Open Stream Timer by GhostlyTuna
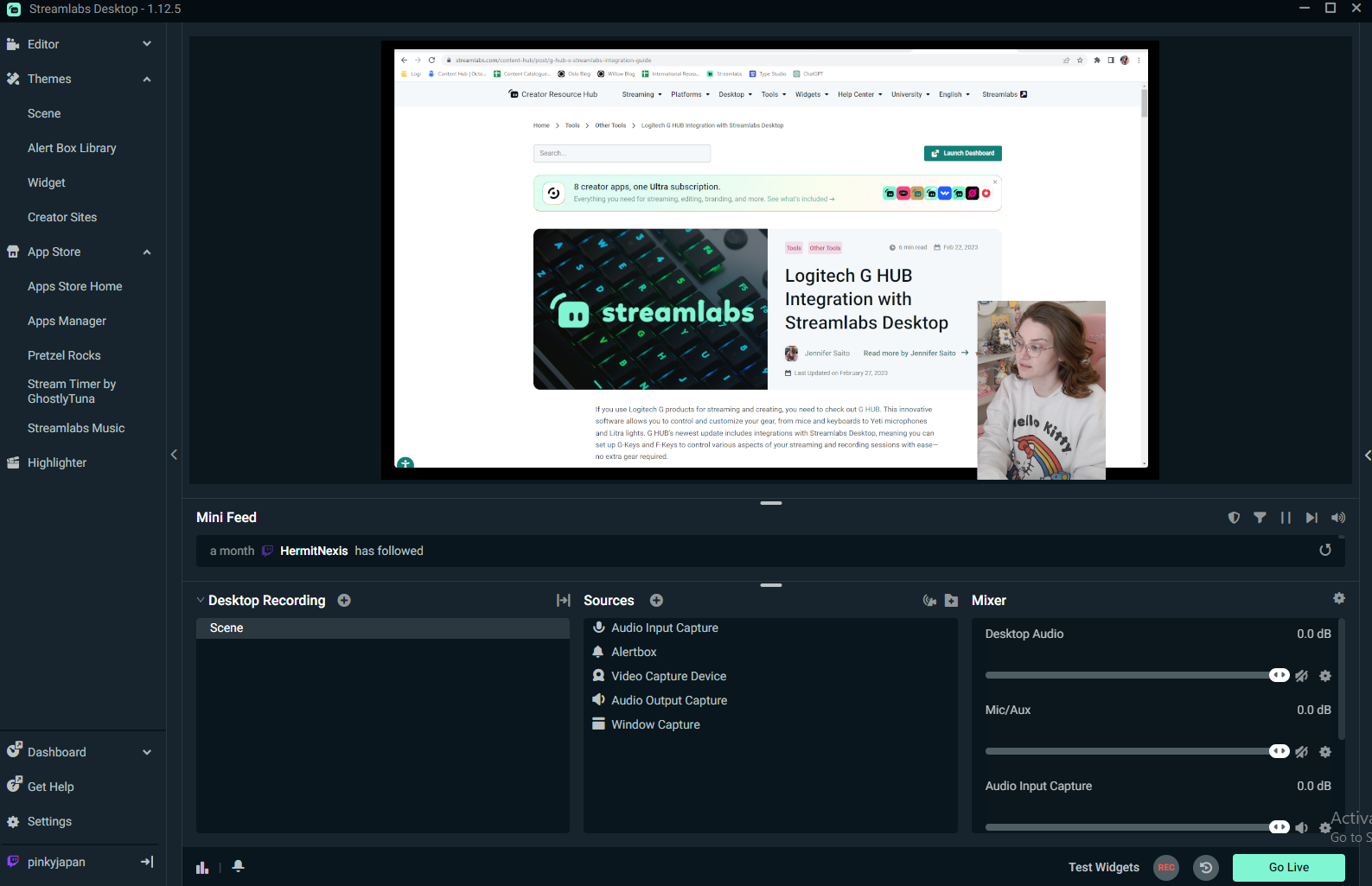1372x886 pixels. [x=72, y=392]
